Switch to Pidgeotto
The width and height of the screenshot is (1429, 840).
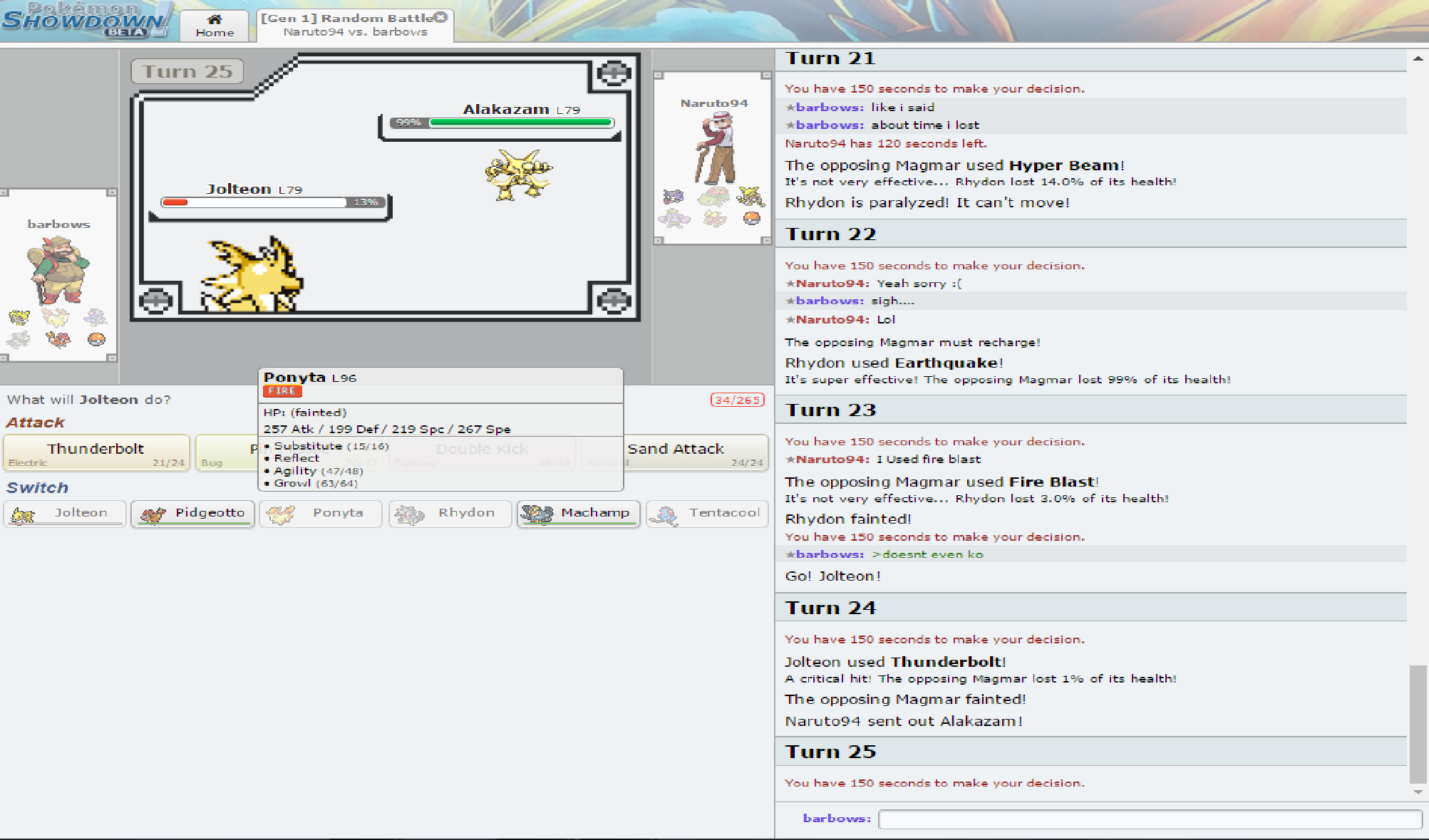pyautogui.click(x=192, y=513)
